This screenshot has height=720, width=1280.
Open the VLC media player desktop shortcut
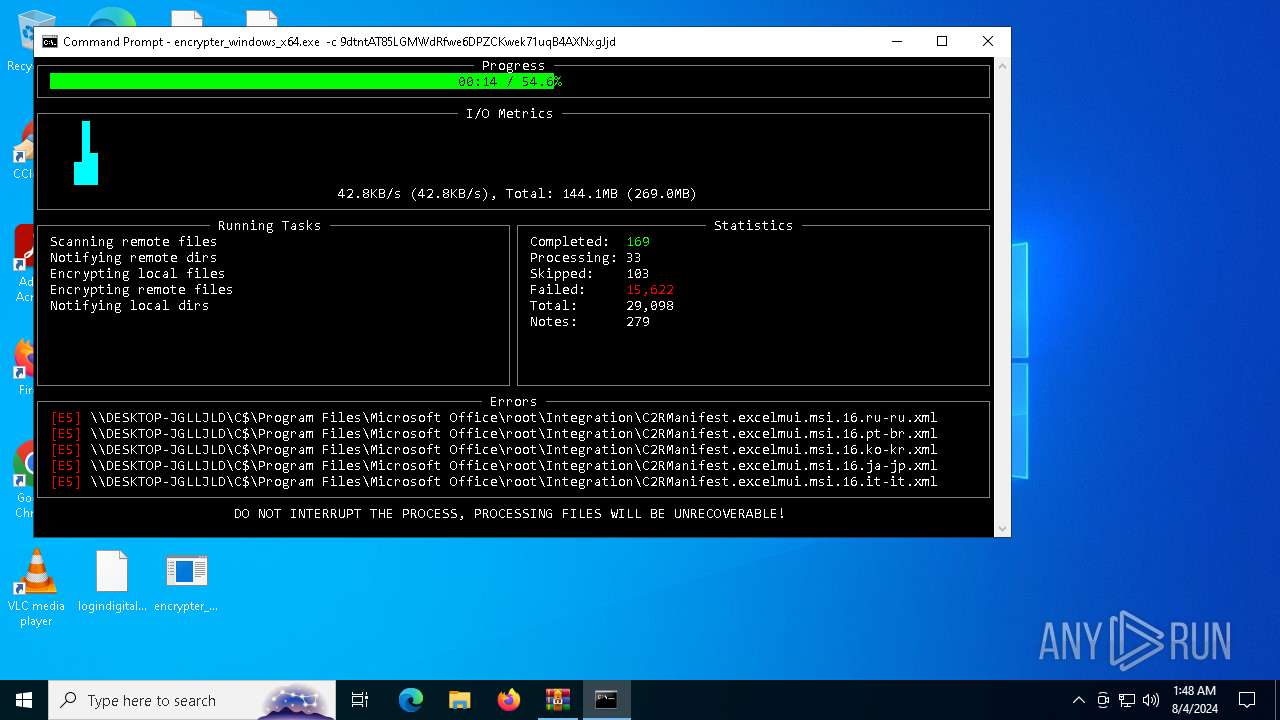coord(36,588)
